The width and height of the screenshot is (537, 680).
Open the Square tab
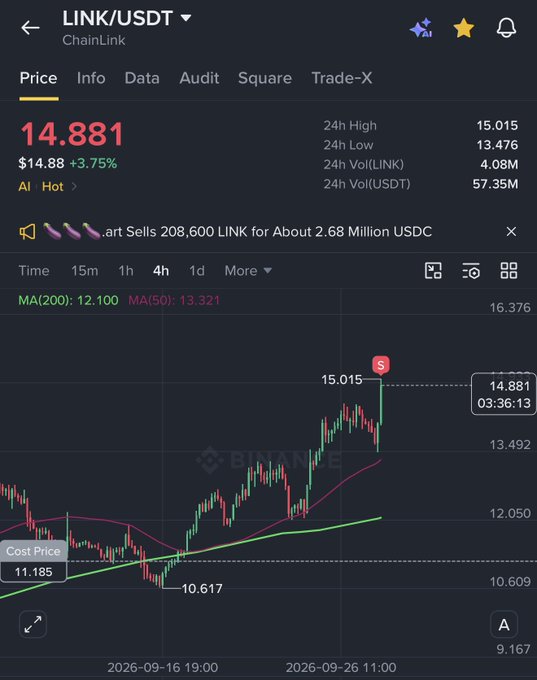(265, 78)
